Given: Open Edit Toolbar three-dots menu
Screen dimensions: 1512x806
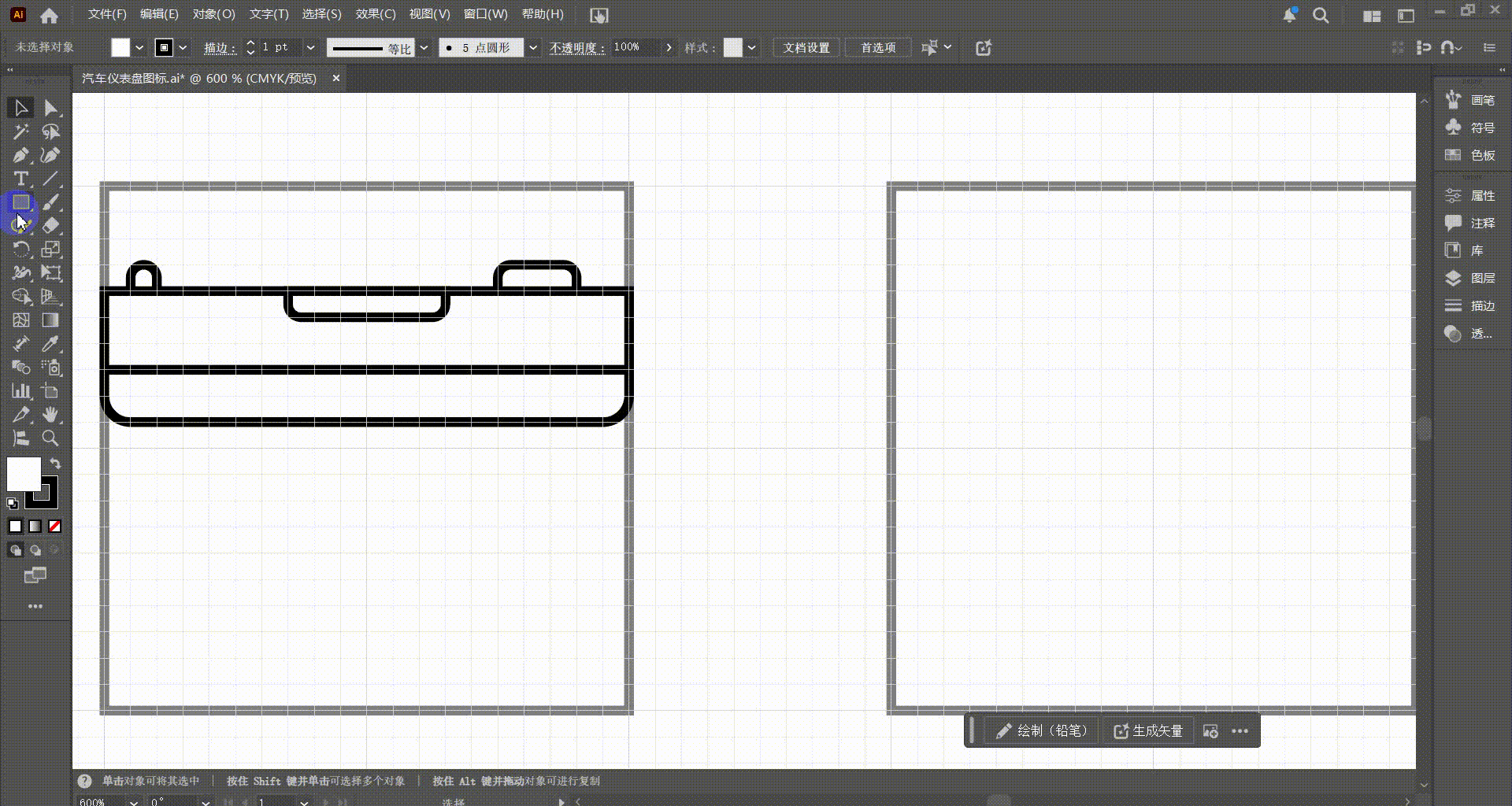Looking at the screenshot, I should coord(35,606).
